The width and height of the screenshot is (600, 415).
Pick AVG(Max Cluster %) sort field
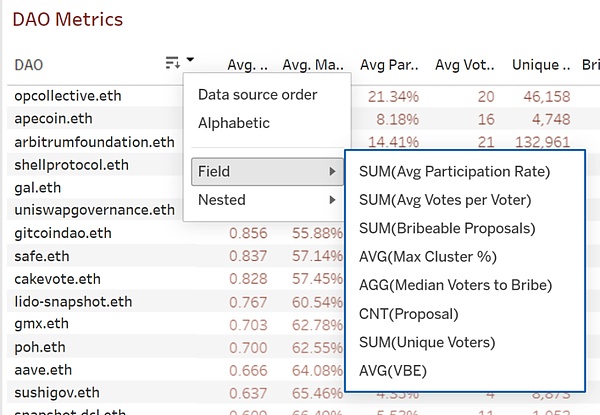click(x=427, y=257)
